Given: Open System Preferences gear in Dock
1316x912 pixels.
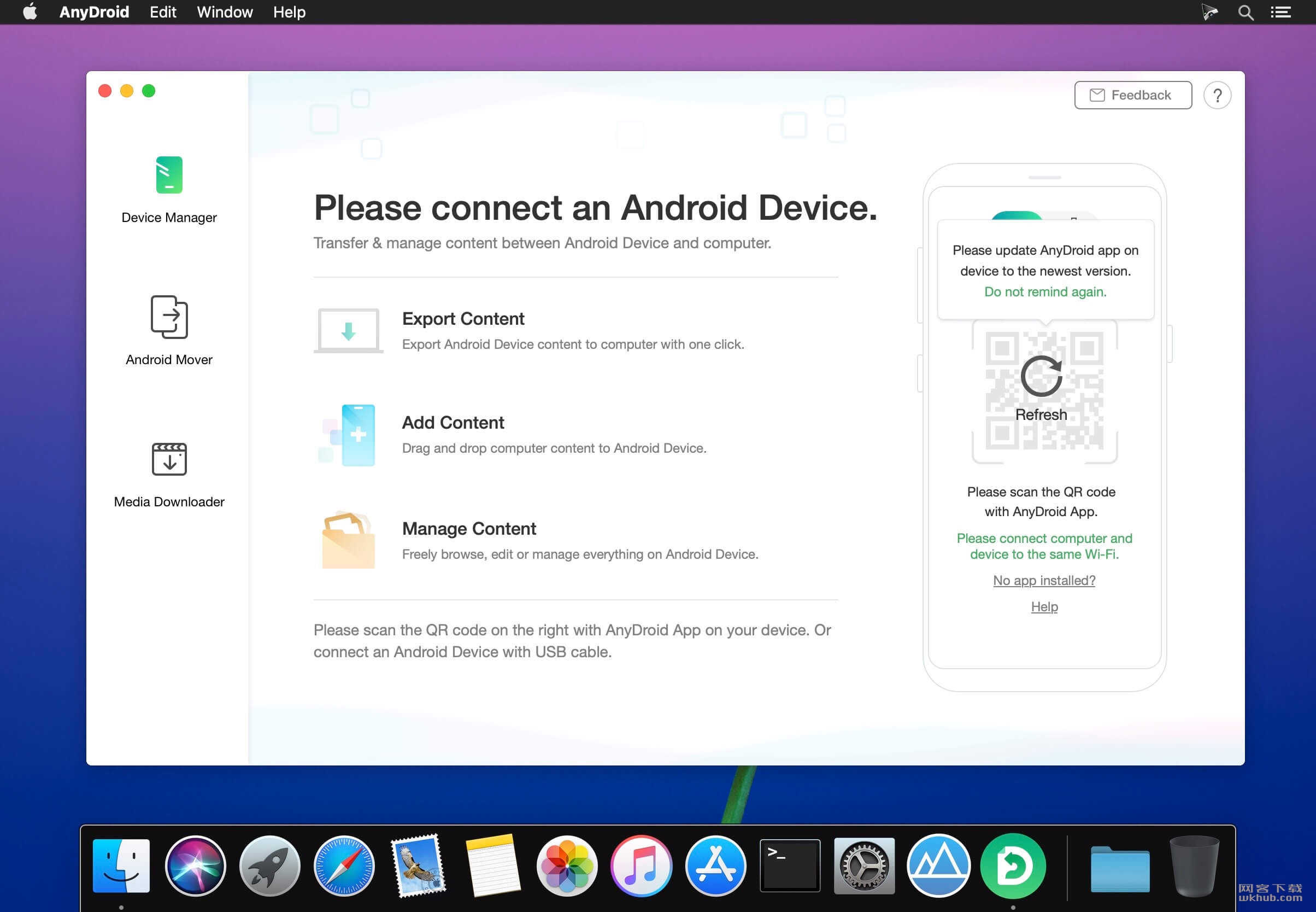Looking at the screenshot, I should (864, 865).
